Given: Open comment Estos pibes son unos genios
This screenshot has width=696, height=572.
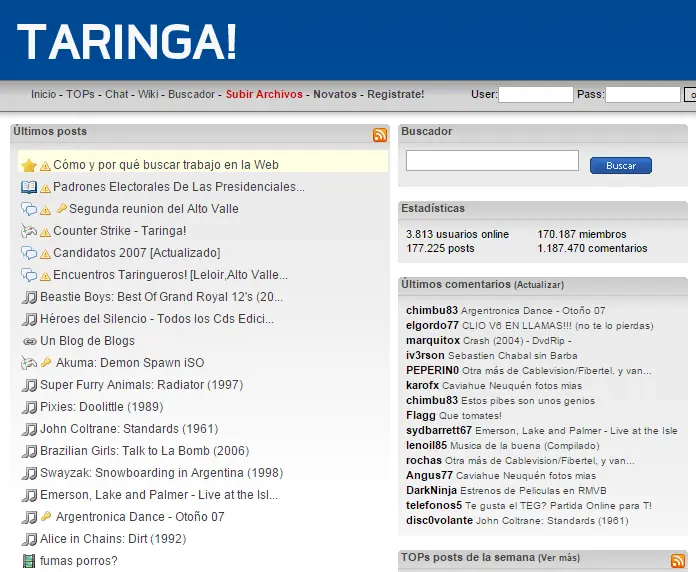Looking at the screenshot, I should click(x=528, y=401).
